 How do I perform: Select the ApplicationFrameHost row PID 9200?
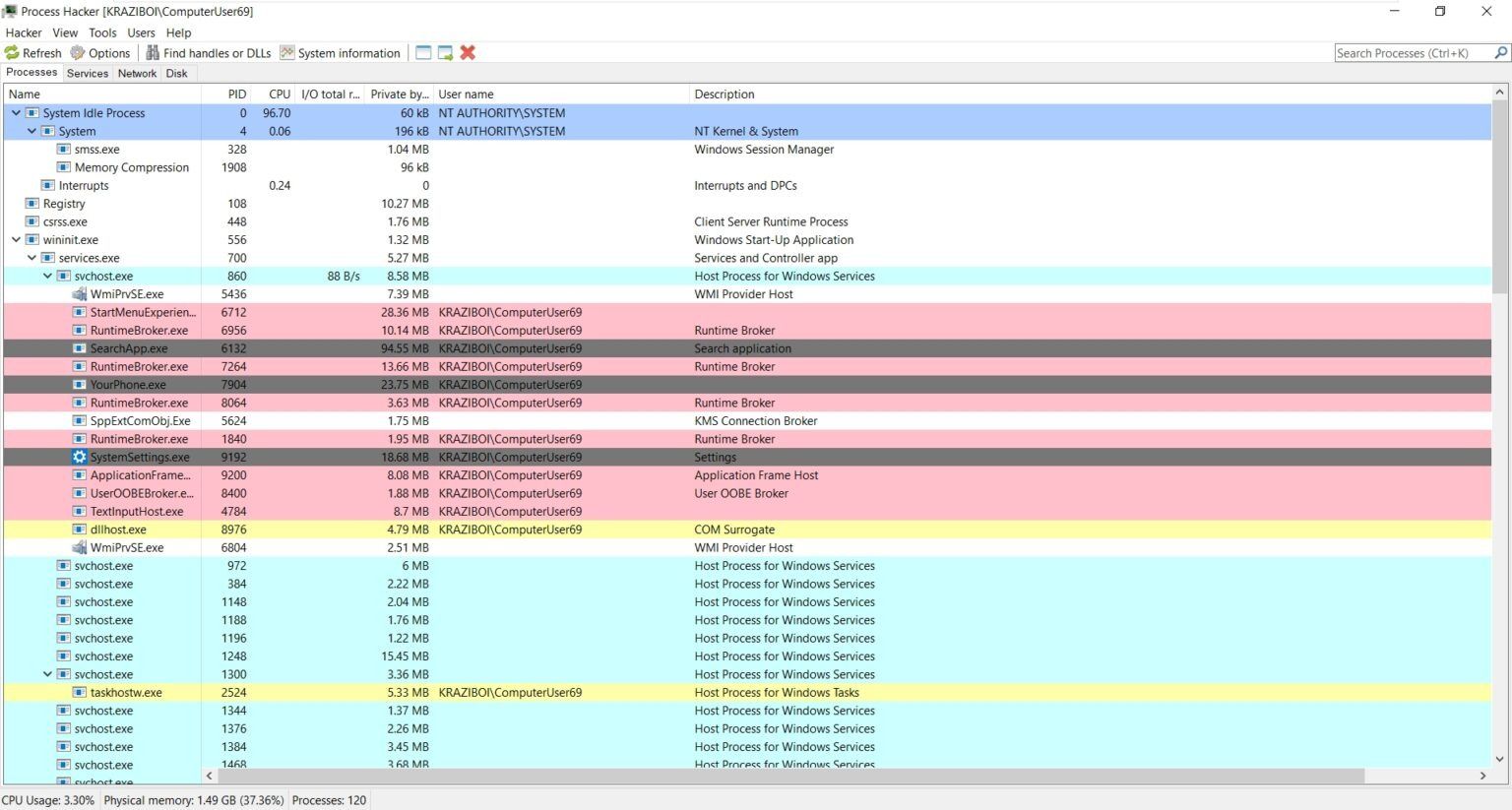pyautogui.click(x=748, y=475)
